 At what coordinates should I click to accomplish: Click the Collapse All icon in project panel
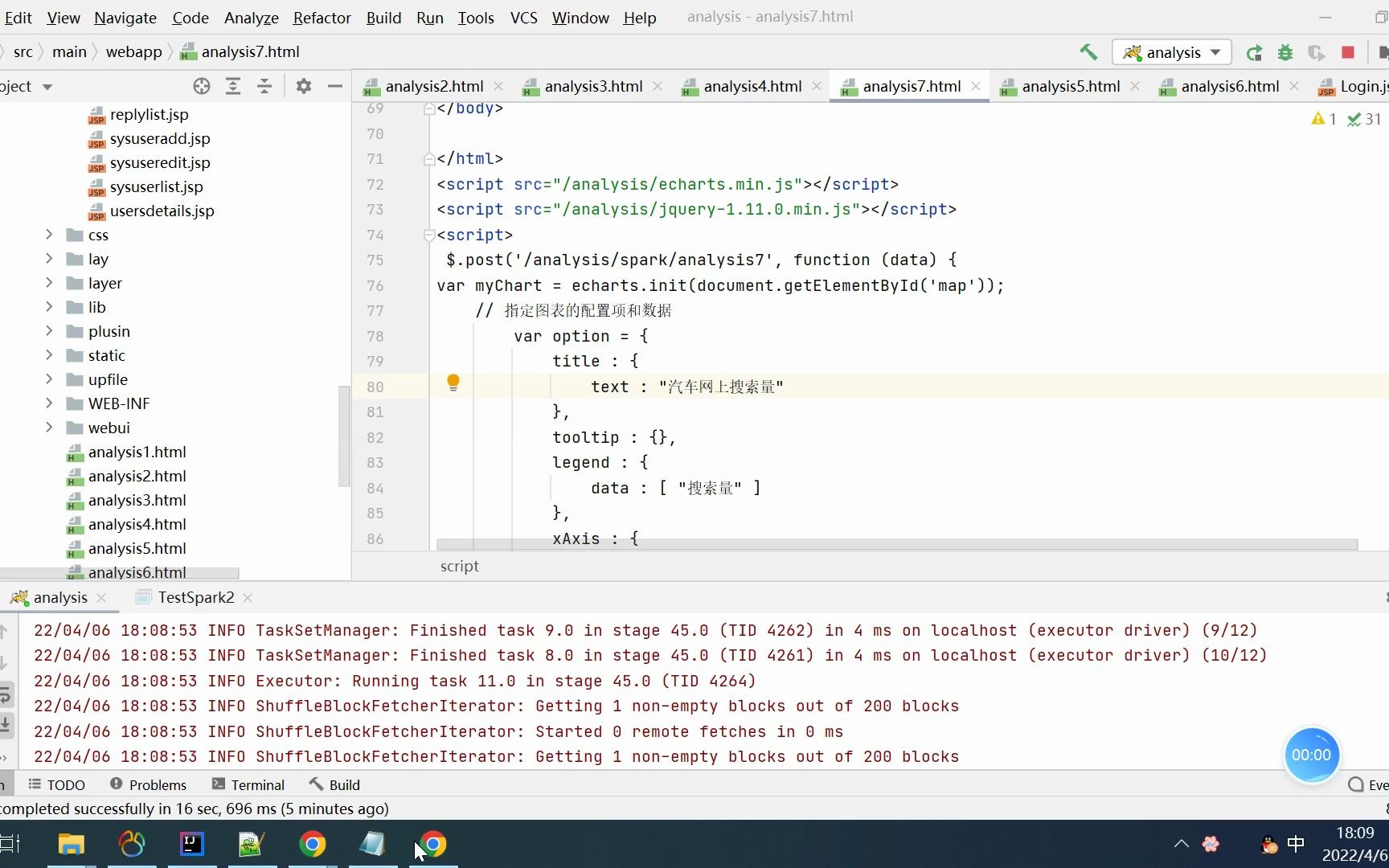(264, 86)
